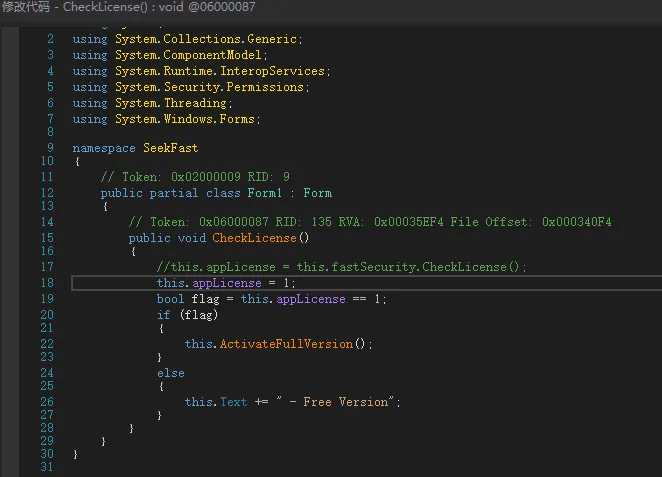Viewport: 662px width, 477px height.
Task: Click 'public partial class' keywords on line 12
Action: pyautogui.click(x=171, y=193)
